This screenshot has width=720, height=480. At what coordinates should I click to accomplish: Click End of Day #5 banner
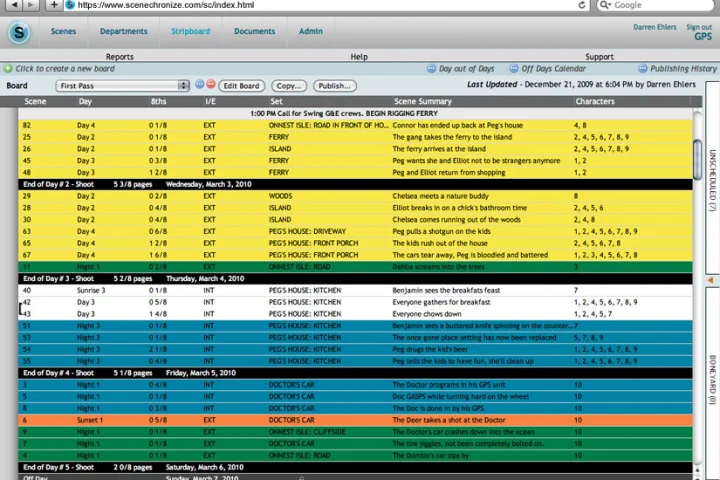click(355, 467)
